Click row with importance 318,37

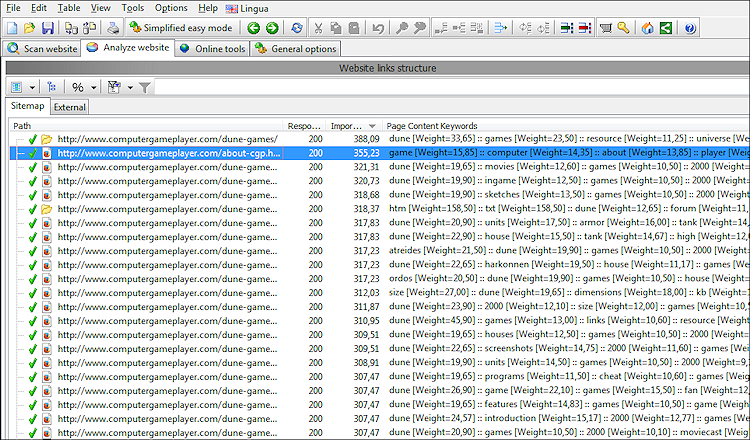pos(379,209)
